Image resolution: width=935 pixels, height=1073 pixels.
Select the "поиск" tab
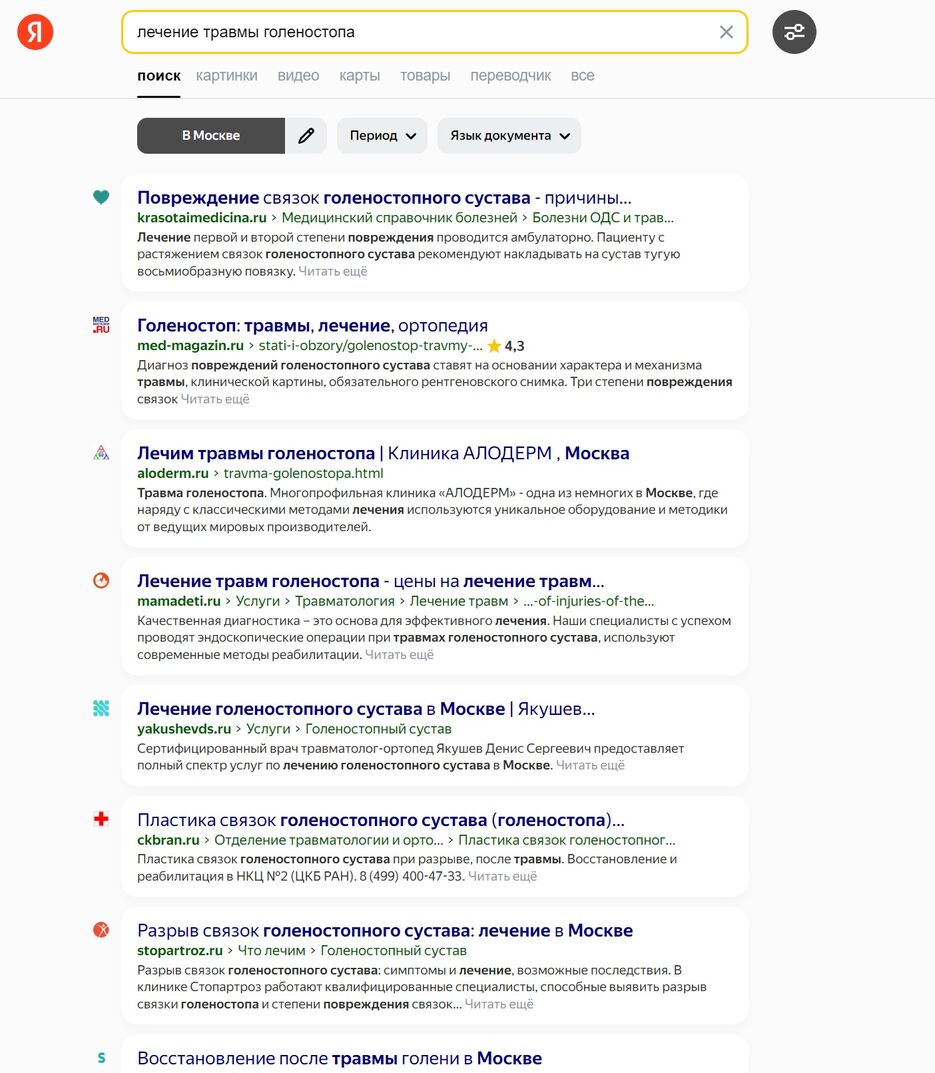(159, 76)
